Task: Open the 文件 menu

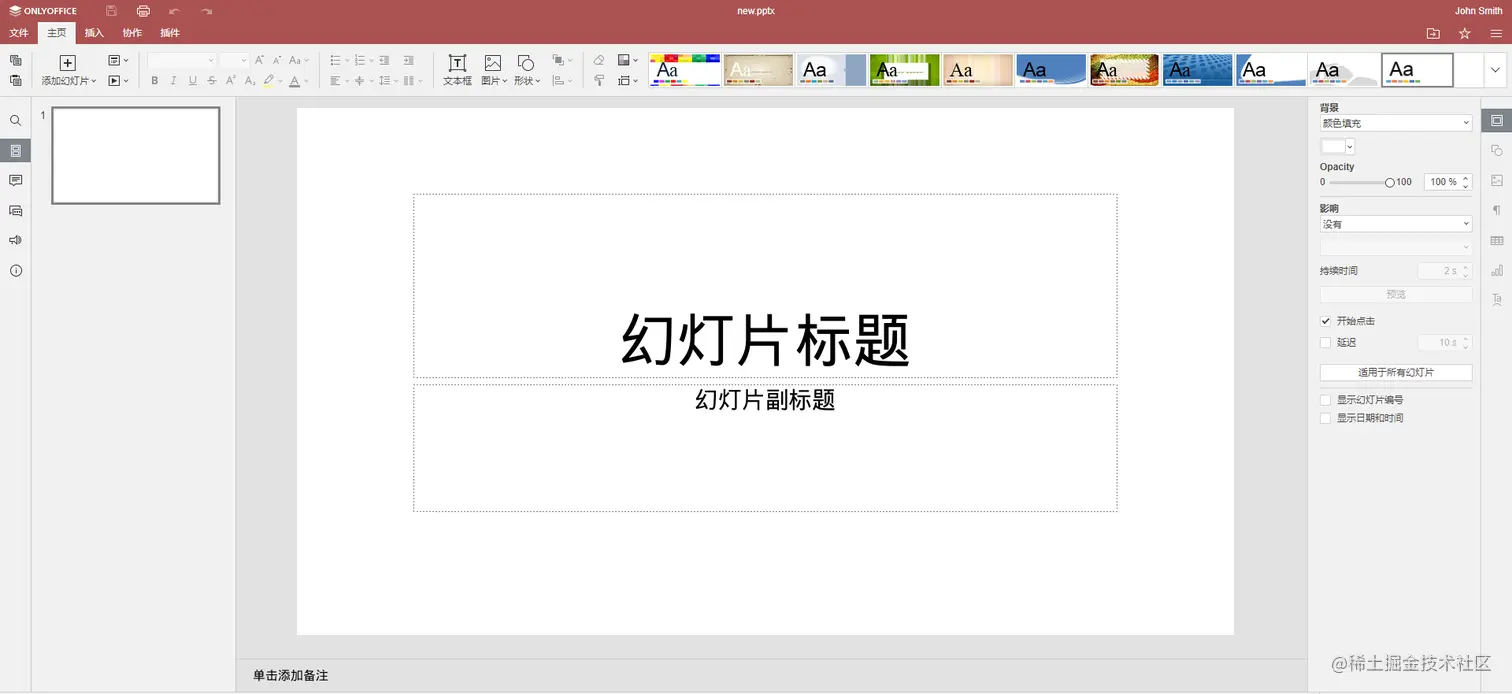Action: tap(19, 32)
